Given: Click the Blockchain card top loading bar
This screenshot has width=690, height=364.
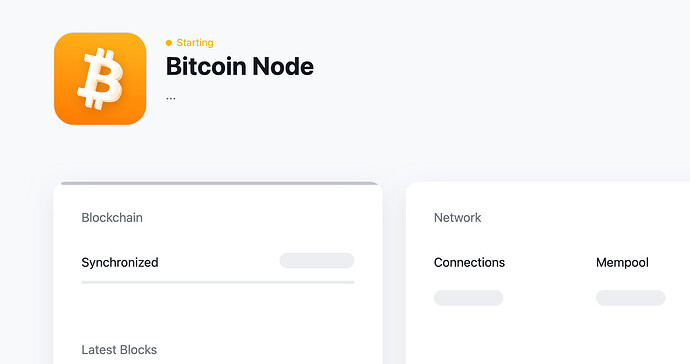Looking at the screenshot, I should point(220,183).
